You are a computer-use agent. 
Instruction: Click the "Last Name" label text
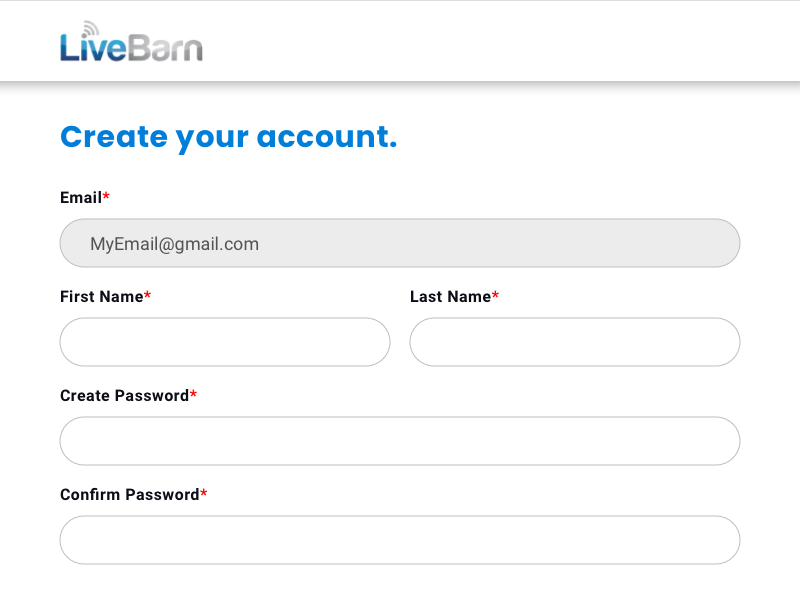[x=450, y=297]
